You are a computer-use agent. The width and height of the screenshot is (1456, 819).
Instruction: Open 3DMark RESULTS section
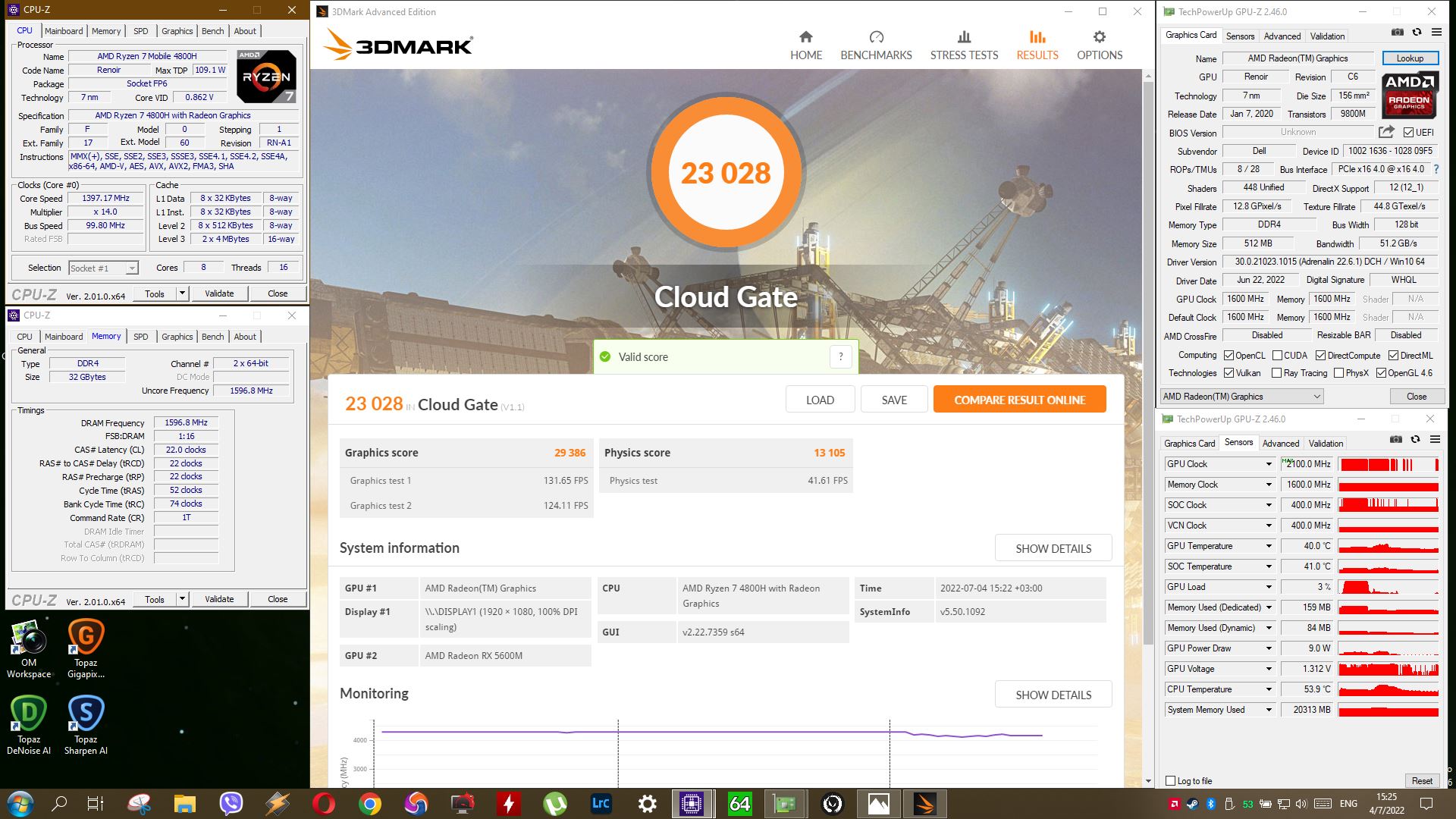(x=1037, y=45)
